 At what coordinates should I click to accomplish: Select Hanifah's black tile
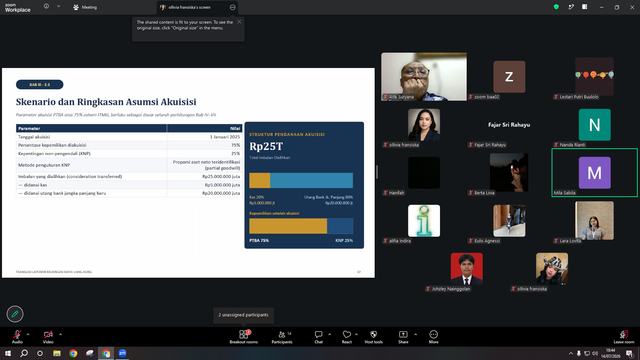[424, 173]
